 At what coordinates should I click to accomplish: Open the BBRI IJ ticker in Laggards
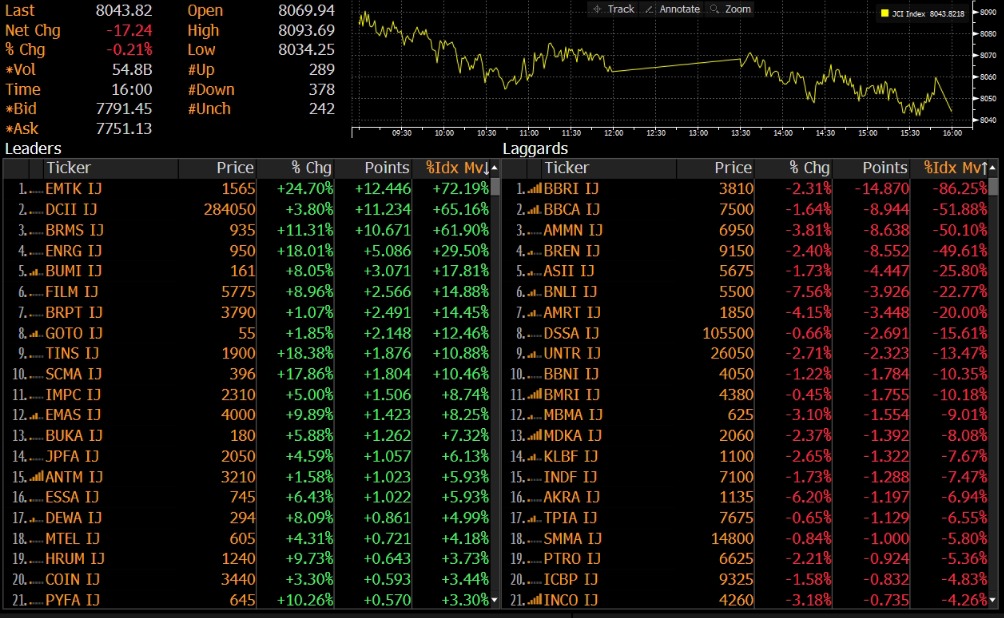click(571, 188)
